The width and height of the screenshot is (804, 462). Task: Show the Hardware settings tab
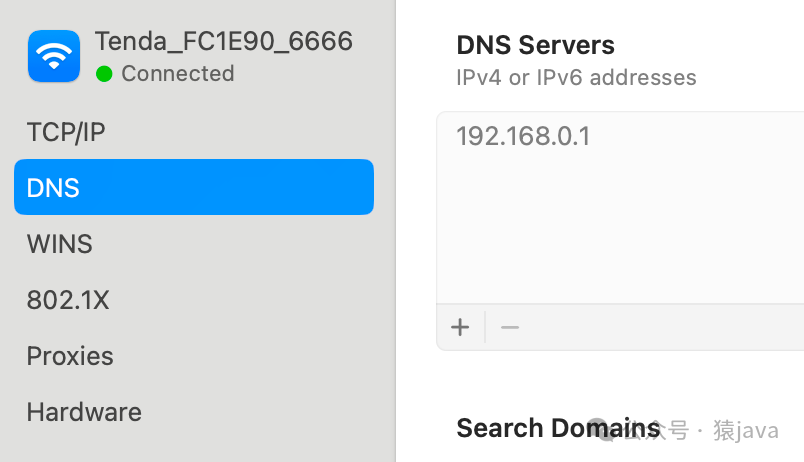pos(84,412)
